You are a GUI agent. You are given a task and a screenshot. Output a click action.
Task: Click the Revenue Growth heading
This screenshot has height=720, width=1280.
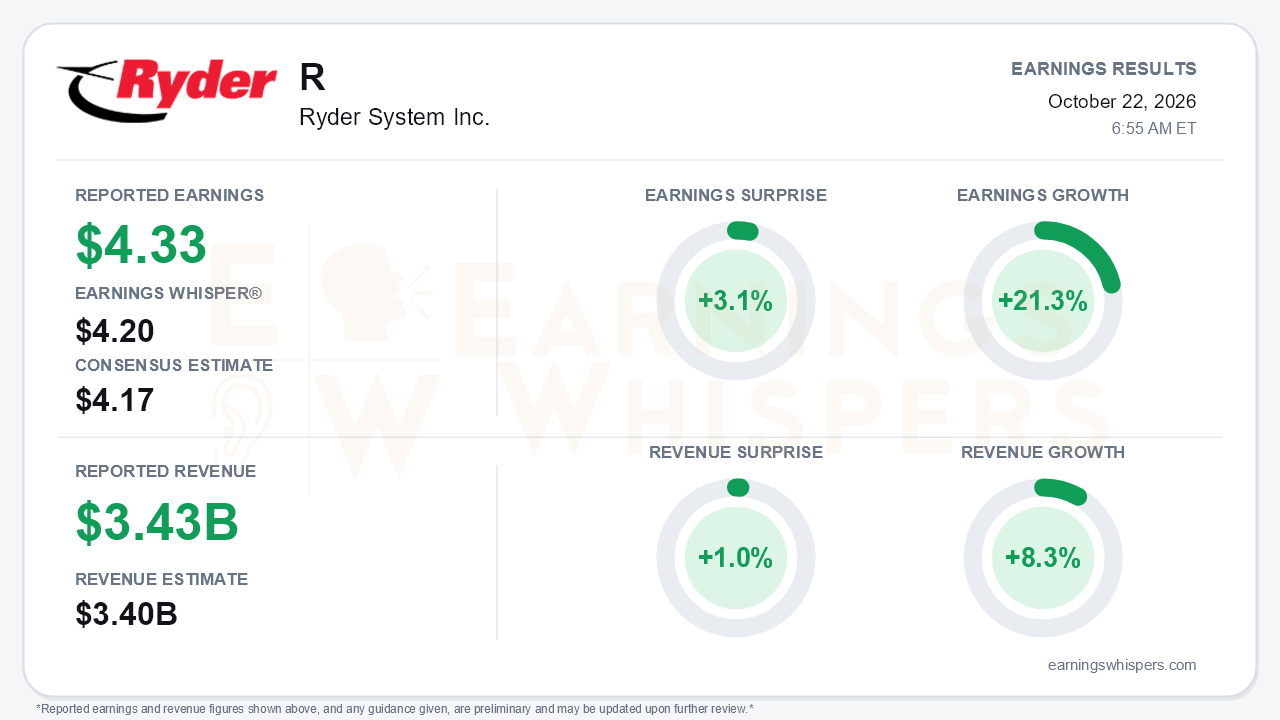1043,452
